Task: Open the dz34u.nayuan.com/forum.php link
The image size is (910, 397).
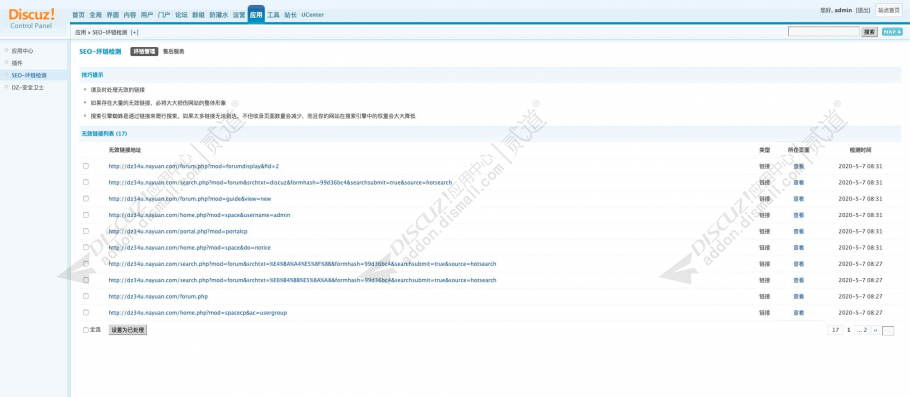Action: click(x=158, y=296)
